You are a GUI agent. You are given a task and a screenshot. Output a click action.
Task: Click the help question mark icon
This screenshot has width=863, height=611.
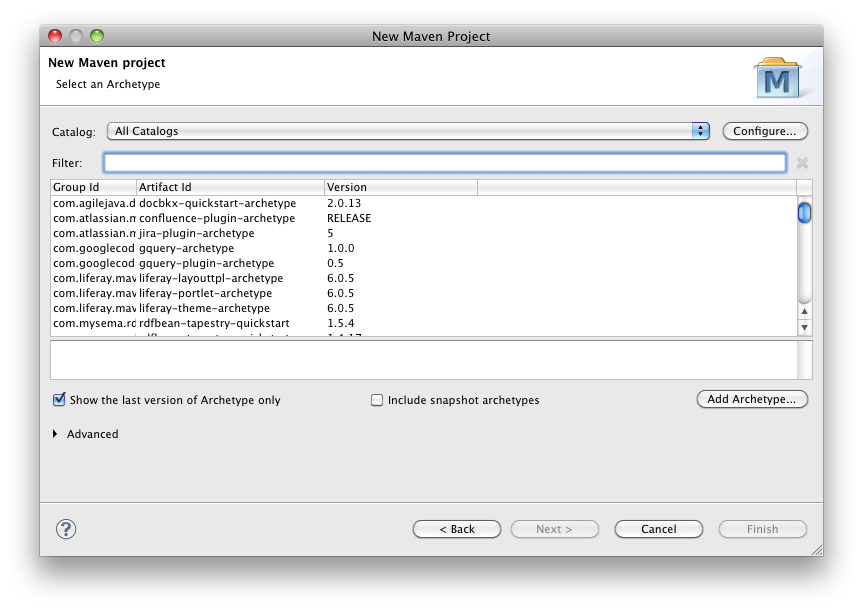[x=66, y=529]
